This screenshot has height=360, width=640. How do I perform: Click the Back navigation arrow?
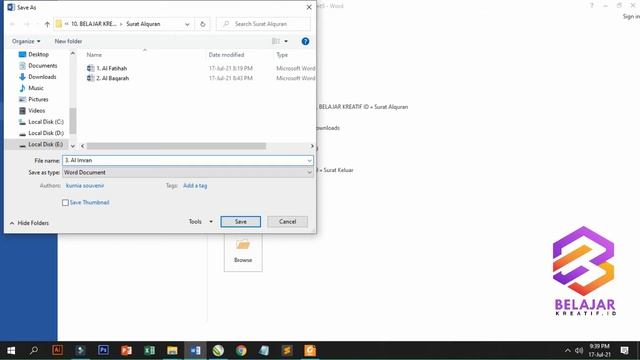[x=13, y=24]
